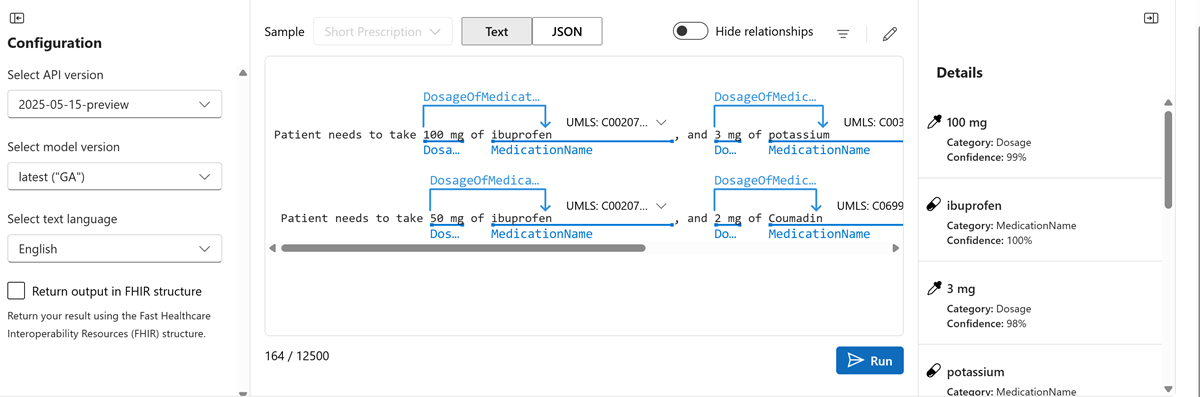Screen dimensions: 1200x397
Task: Select the '100 mg' entity in text
Action: pyautogui.click(x=443, y=134)
